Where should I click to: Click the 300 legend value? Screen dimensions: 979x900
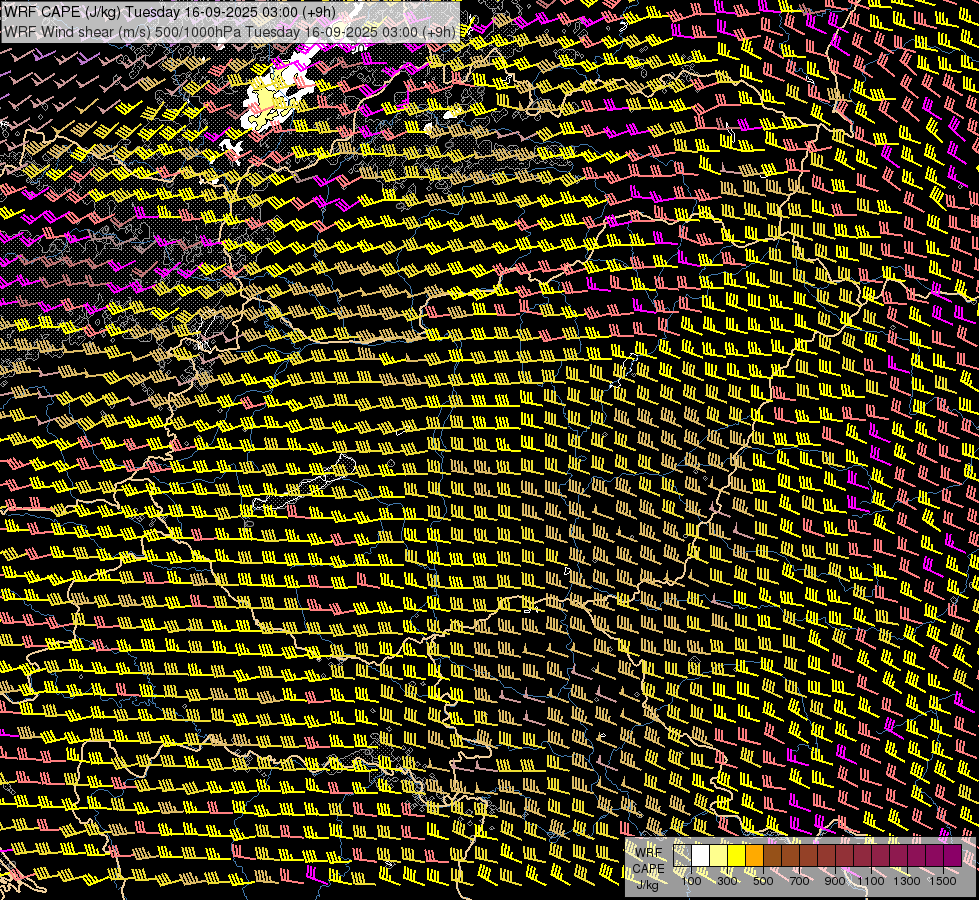tap(727, 881)
